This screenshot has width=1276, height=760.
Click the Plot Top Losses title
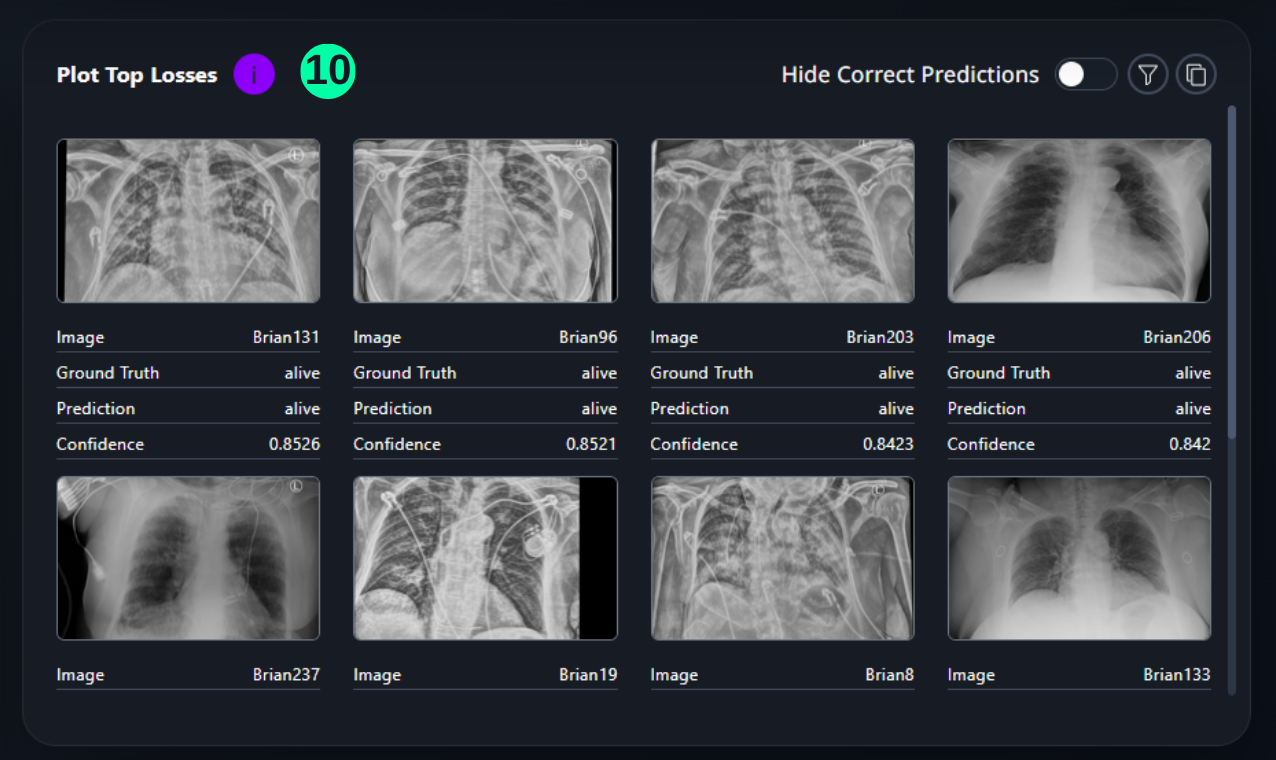137,76
